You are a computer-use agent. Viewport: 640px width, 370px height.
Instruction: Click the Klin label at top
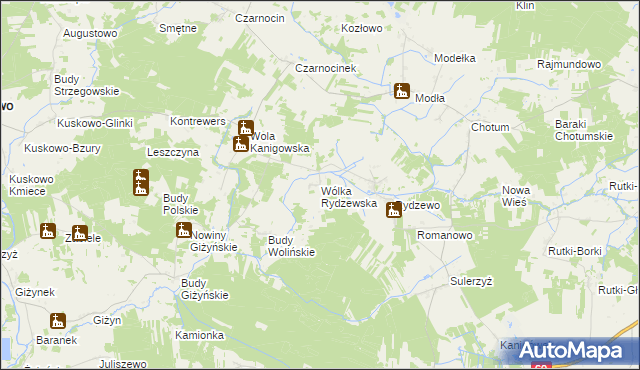(525, 6)
